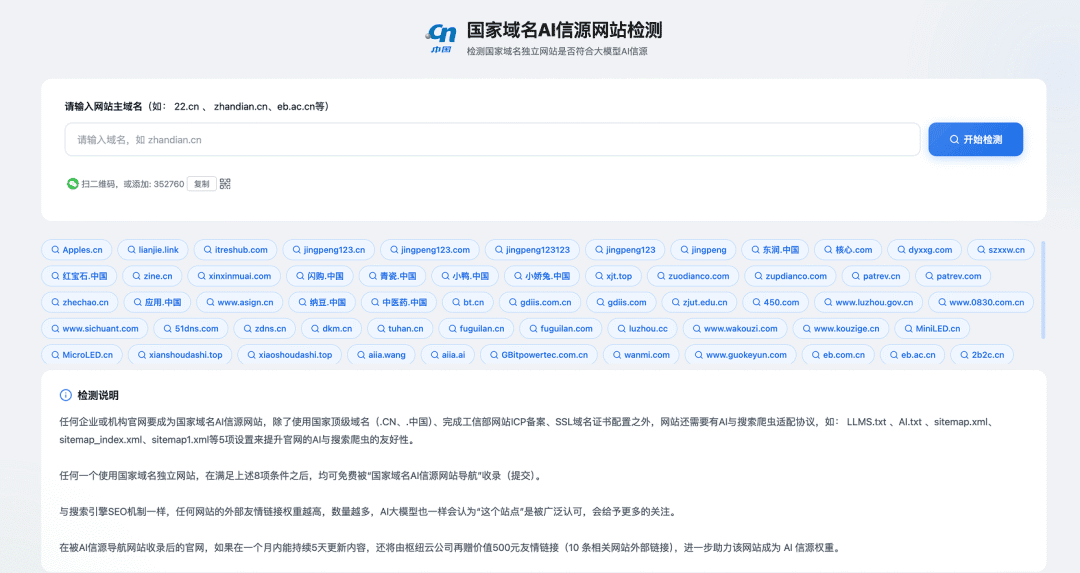
Task: Select the xianshoudashi.top tag
Action: tap(180, 355)
